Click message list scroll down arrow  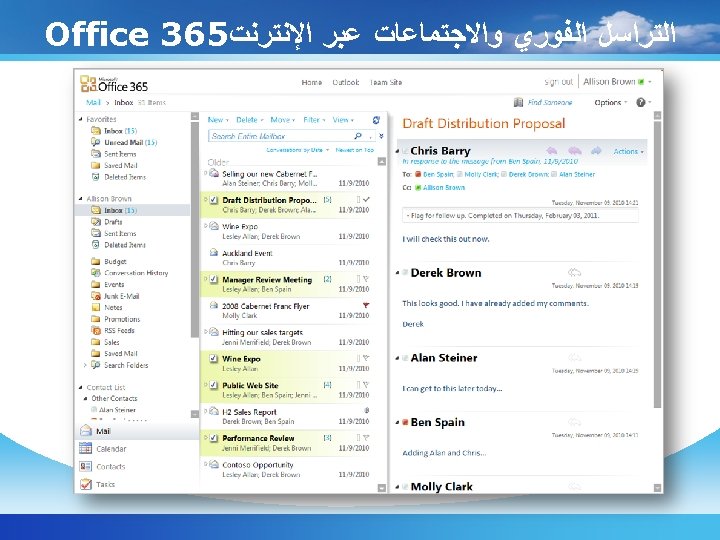click(382, 488)
